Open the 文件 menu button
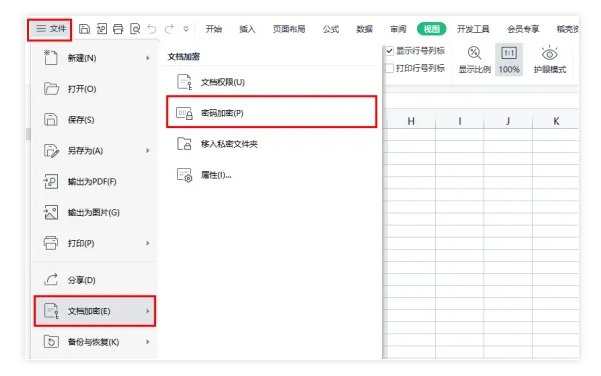 [x=50, y=29]
